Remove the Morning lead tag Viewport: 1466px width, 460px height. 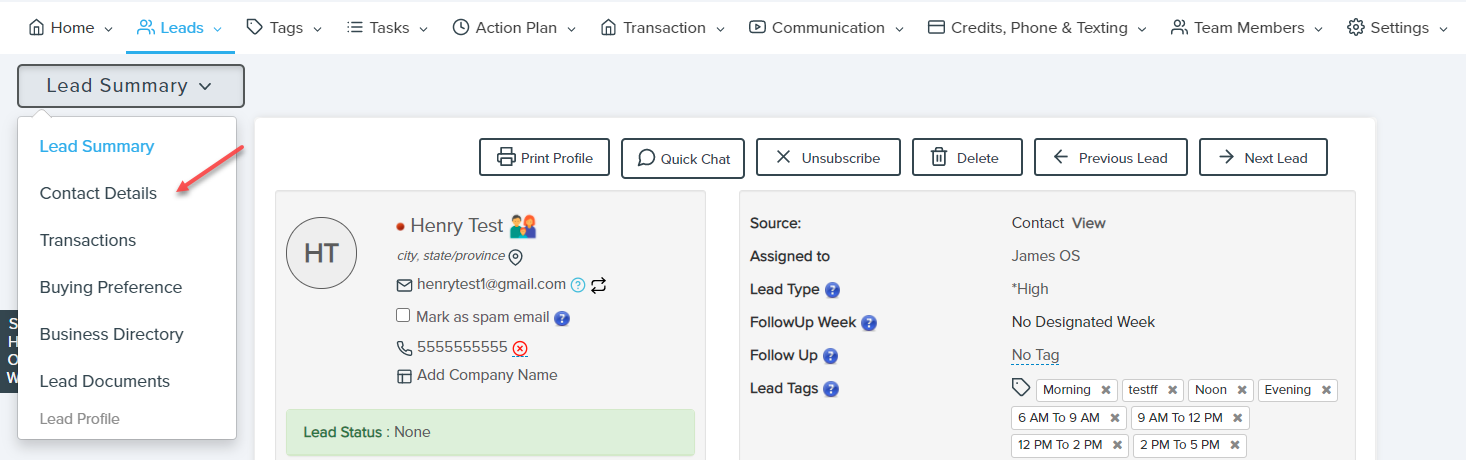click(x=1105, y=390)
